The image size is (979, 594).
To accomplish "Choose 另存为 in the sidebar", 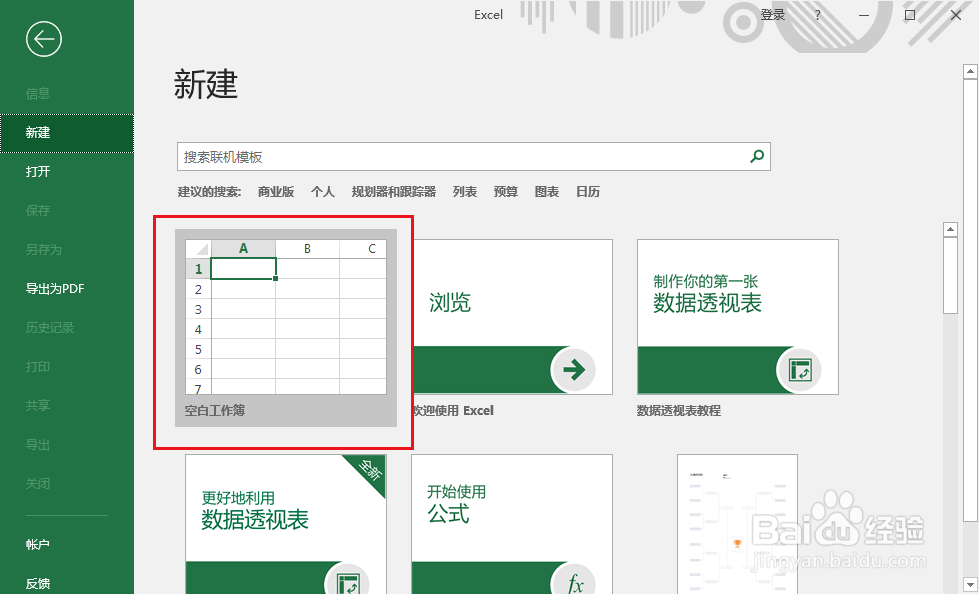I will [x=43, y=250].
